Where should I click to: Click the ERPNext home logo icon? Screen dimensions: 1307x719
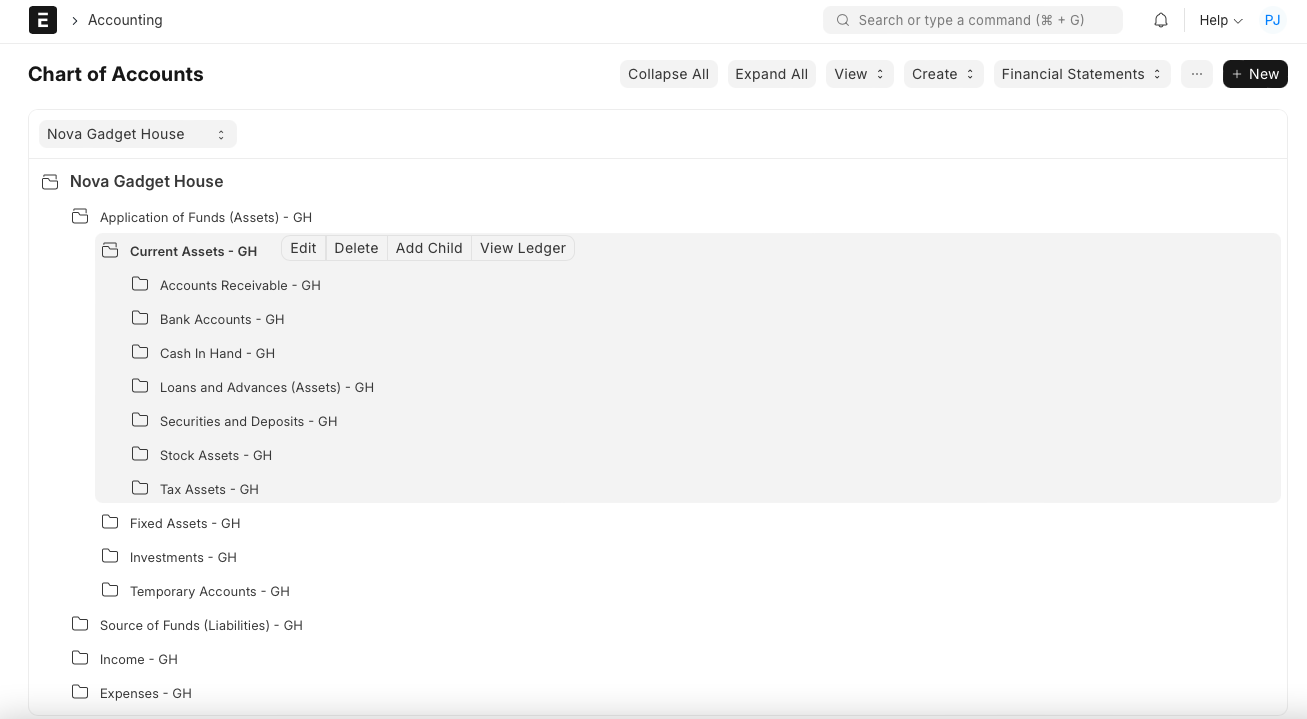coord(43,20)
